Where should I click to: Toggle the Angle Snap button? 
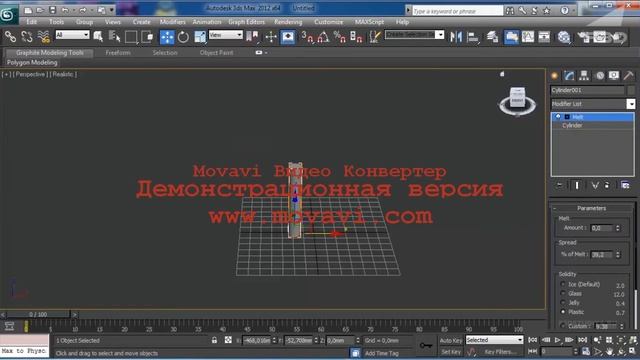(x=323, y=37)
